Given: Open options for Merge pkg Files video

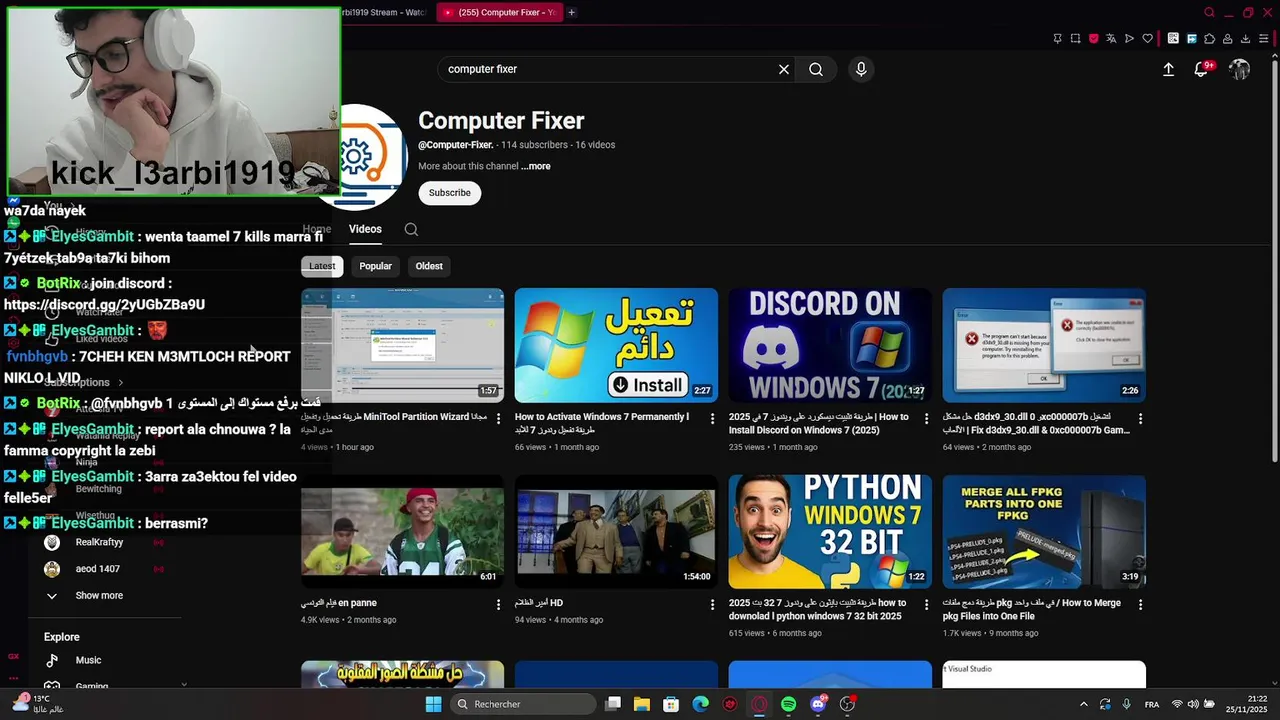Looking at the screenshot, I should pyautogui.click(x=1140, y=604).
